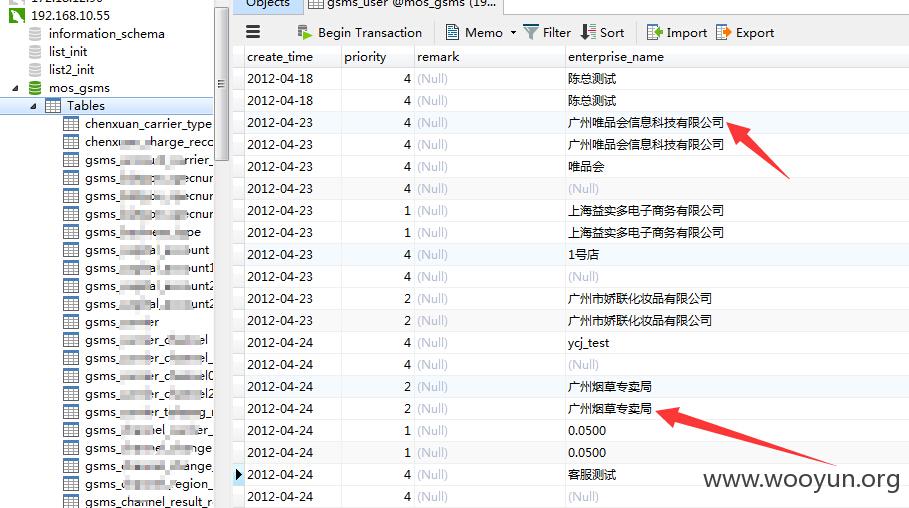This screenshot has height=508, width=909.
Task: Select the list2_init database
Action: coord(71,70)
